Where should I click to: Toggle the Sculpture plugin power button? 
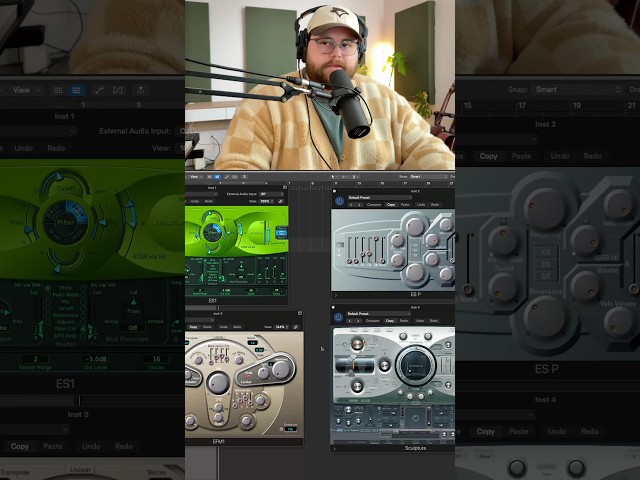pyautogui.click(x=338, y=317)
